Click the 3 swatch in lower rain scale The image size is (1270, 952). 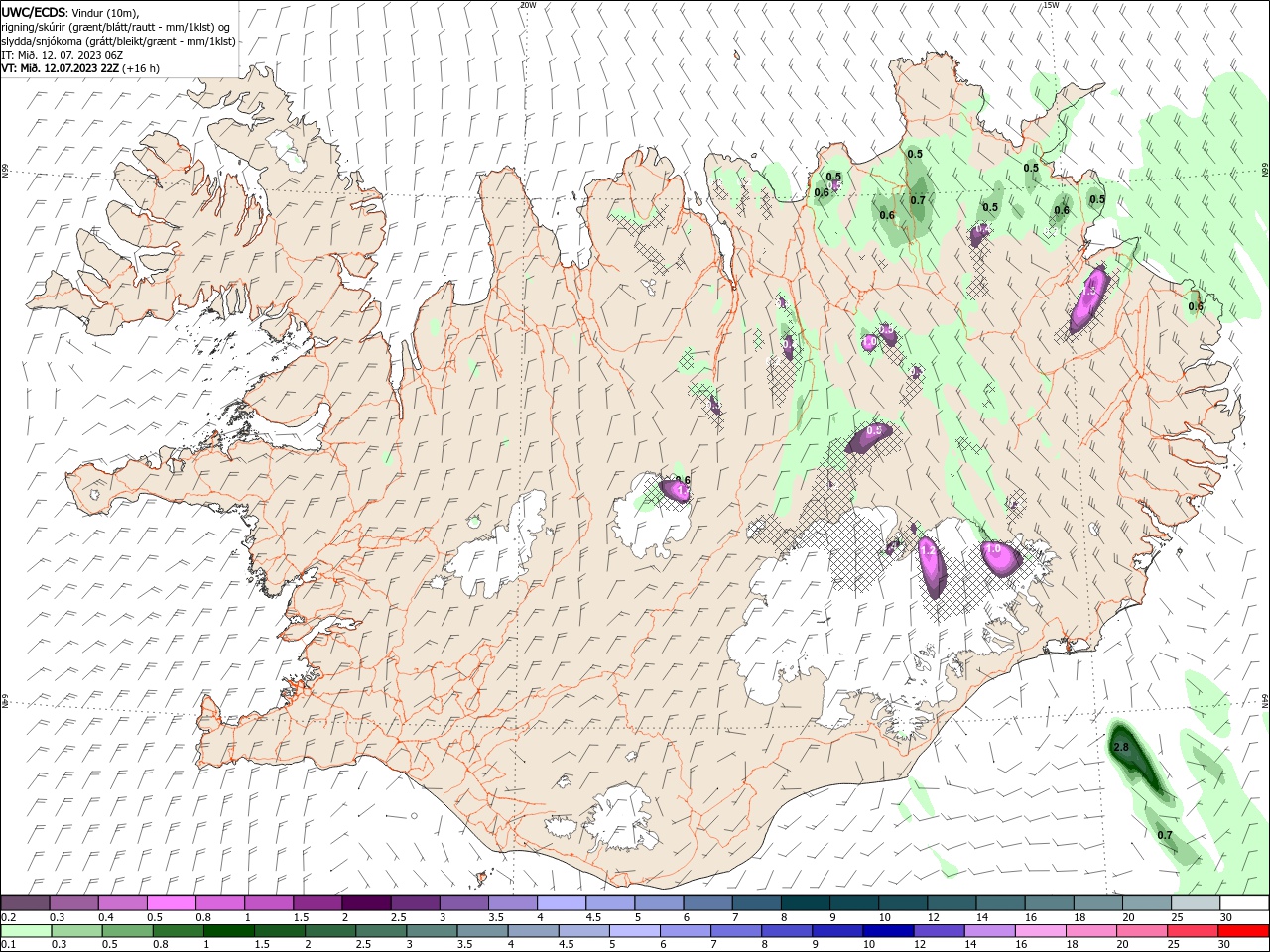click(x=432, y=931)
